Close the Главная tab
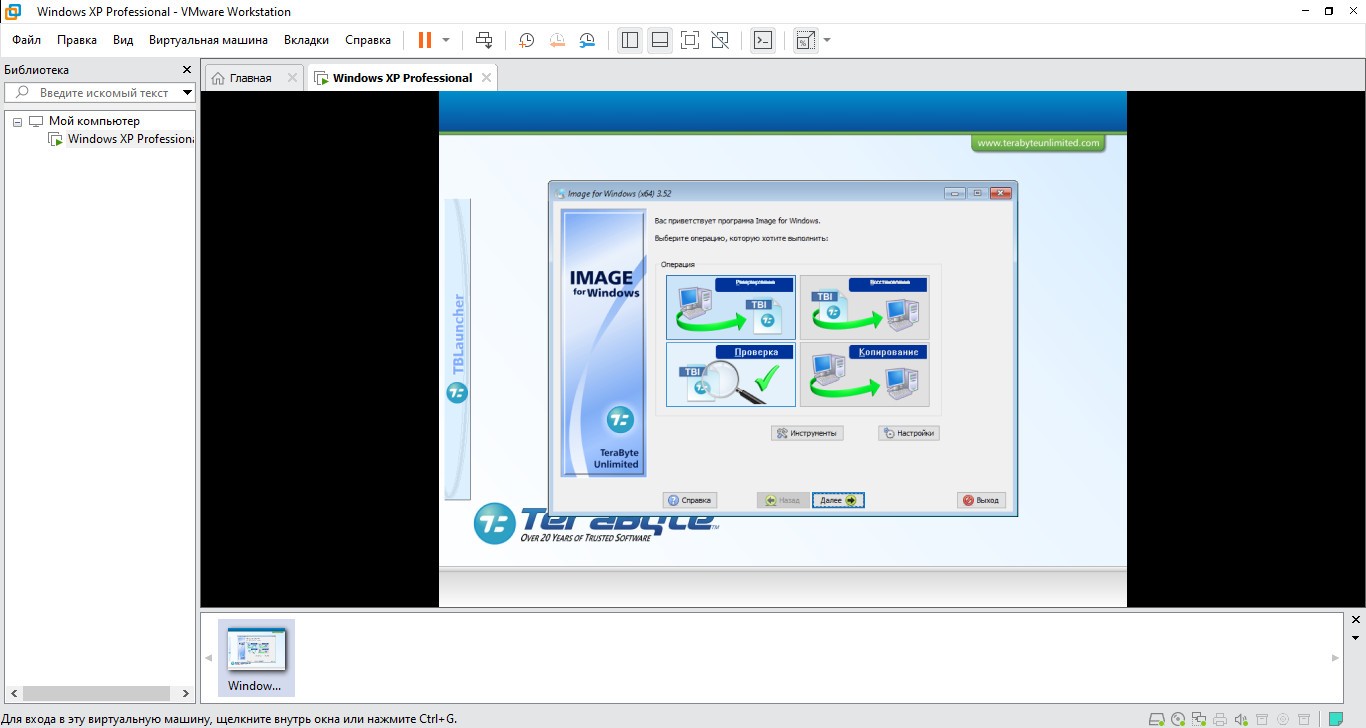 pos(292,78)
